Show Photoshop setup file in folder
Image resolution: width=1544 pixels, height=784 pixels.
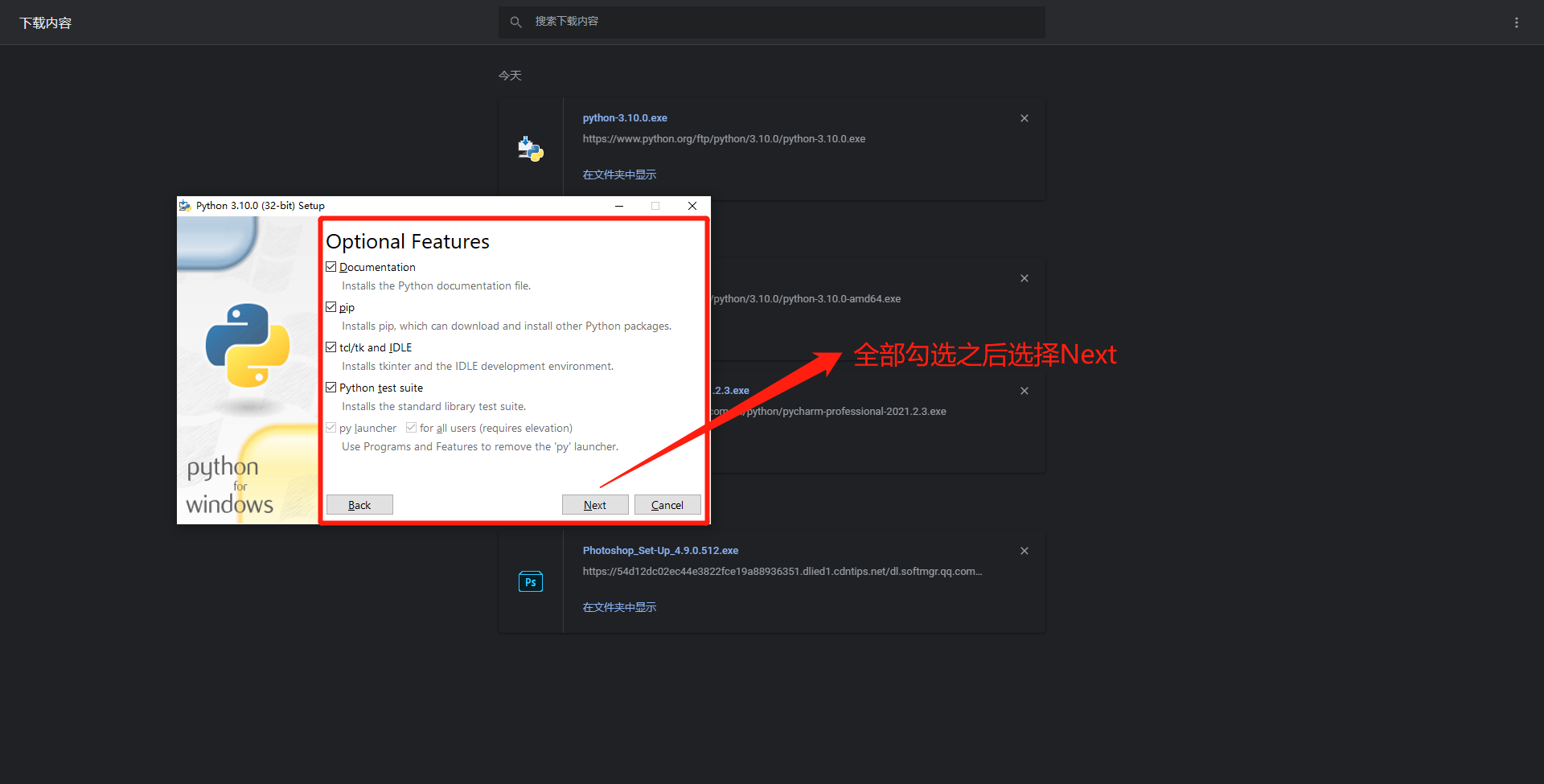coord(619,607)
